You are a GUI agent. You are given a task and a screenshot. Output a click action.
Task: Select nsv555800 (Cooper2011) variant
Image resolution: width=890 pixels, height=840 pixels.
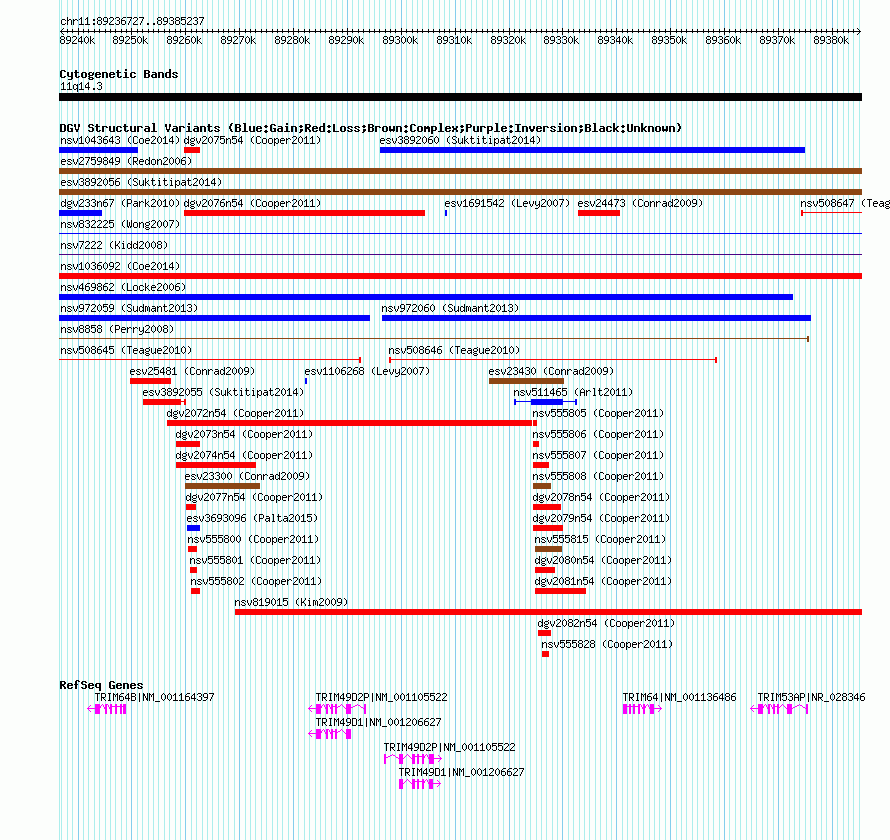[x=192, y=549]
